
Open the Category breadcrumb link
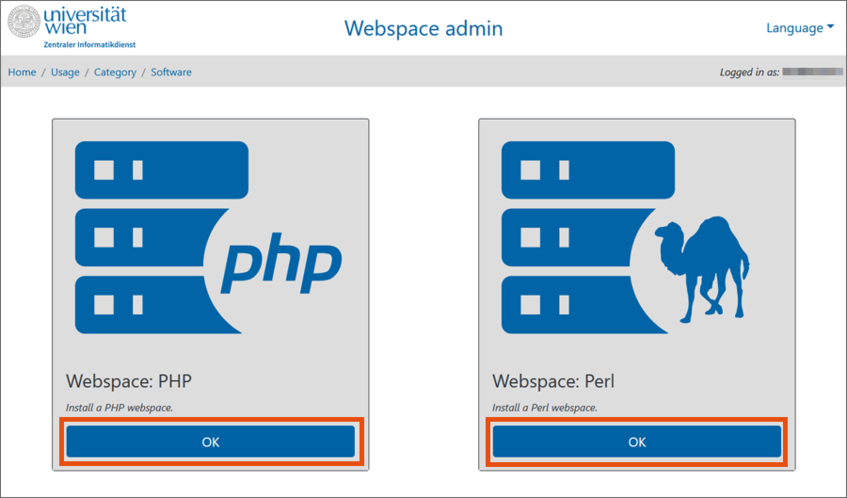pyautogui.click(x=115, y=72)
